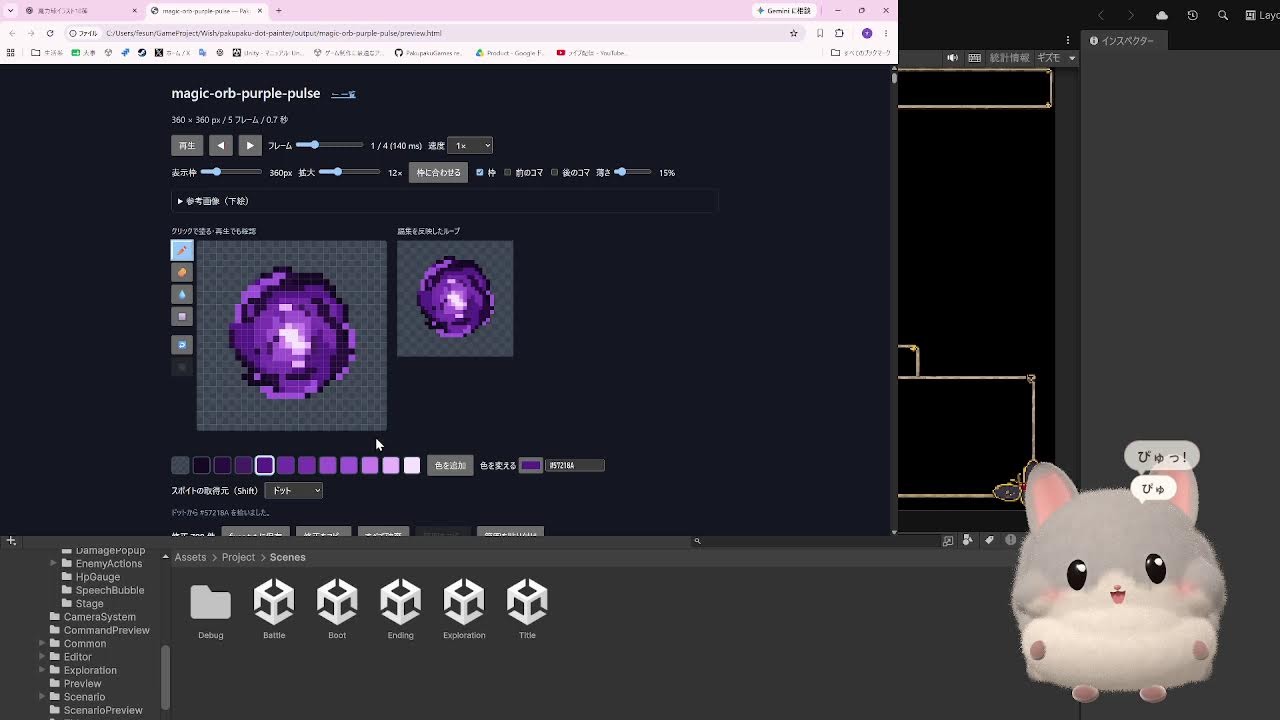Click Assets in the project breadcrumb

190,557
